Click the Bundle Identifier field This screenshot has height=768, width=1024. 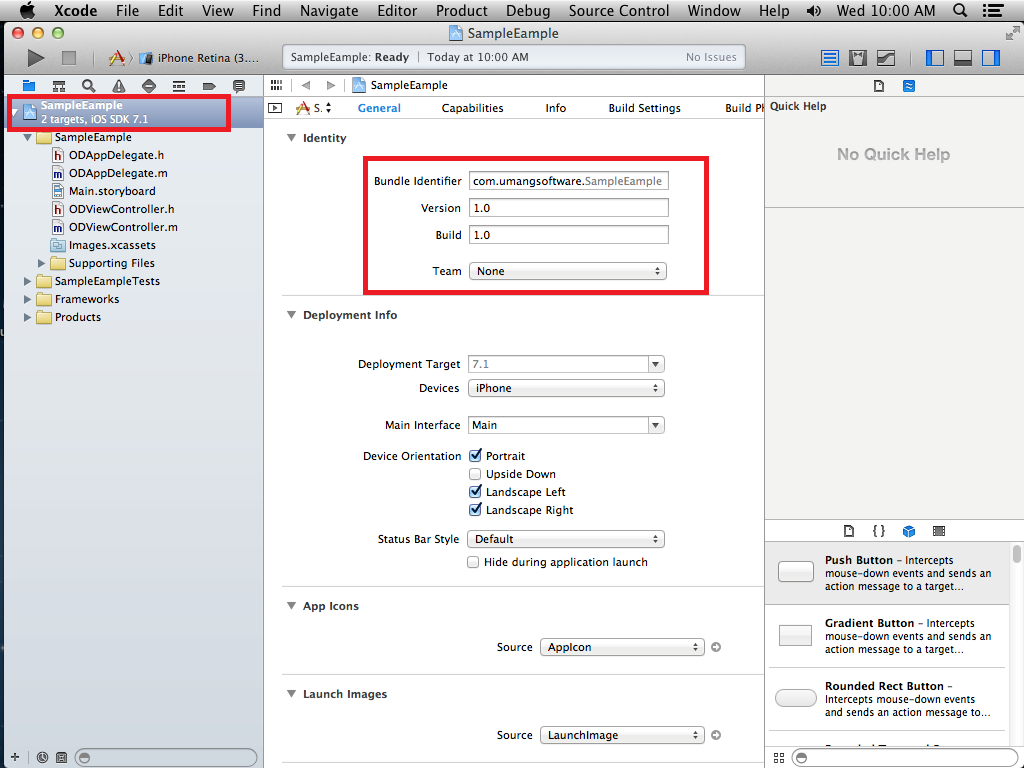(x=568, y=181)
